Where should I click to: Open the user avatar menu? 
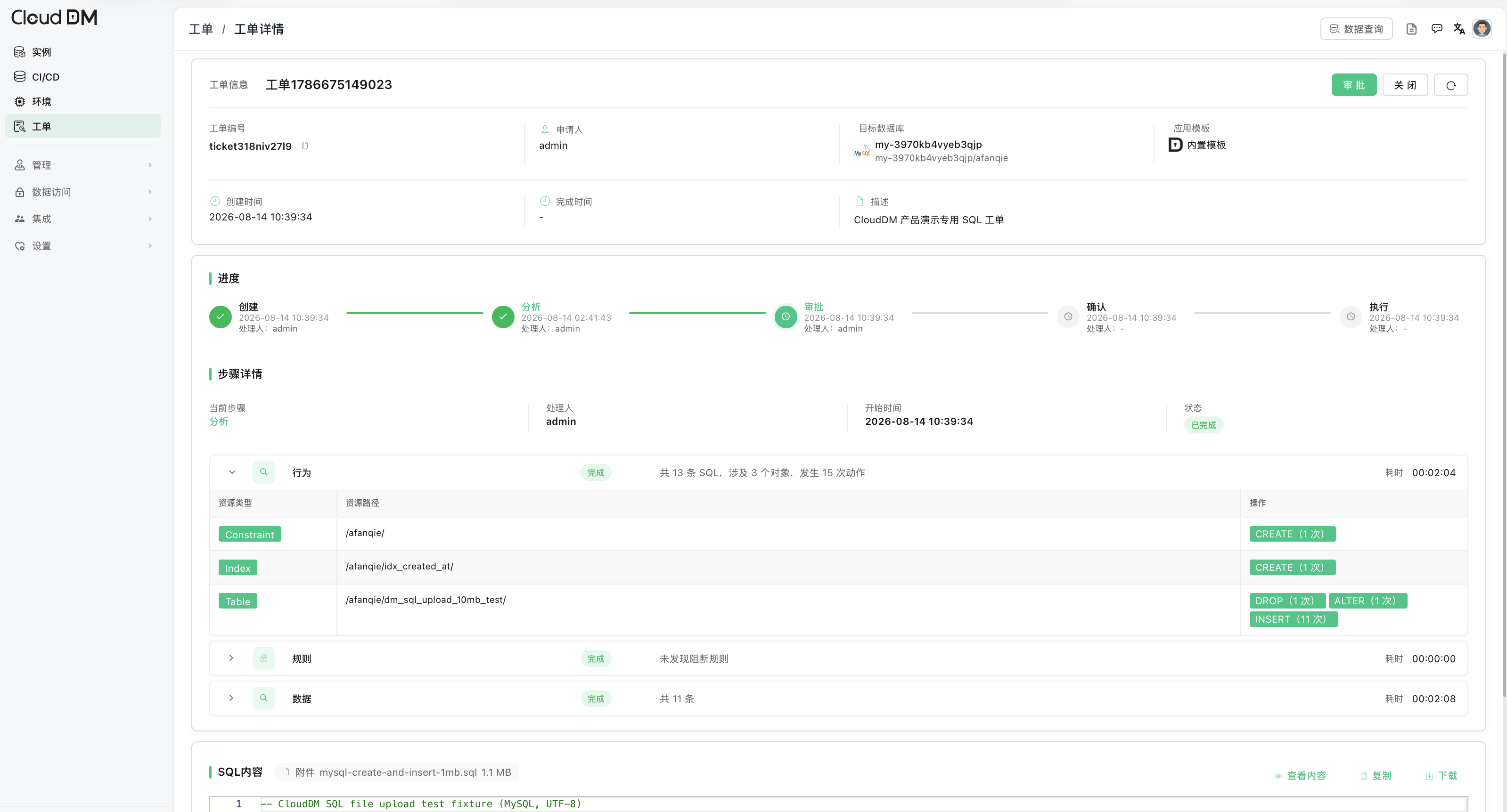(1482, 28)
